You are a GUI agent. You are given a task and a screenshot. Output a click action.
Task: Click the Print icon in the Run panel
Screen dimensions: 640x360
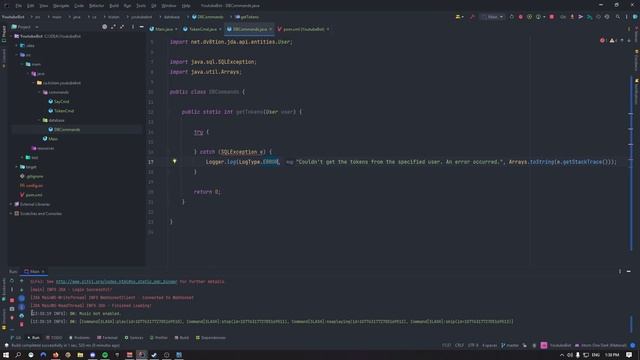tap(22, 316)
